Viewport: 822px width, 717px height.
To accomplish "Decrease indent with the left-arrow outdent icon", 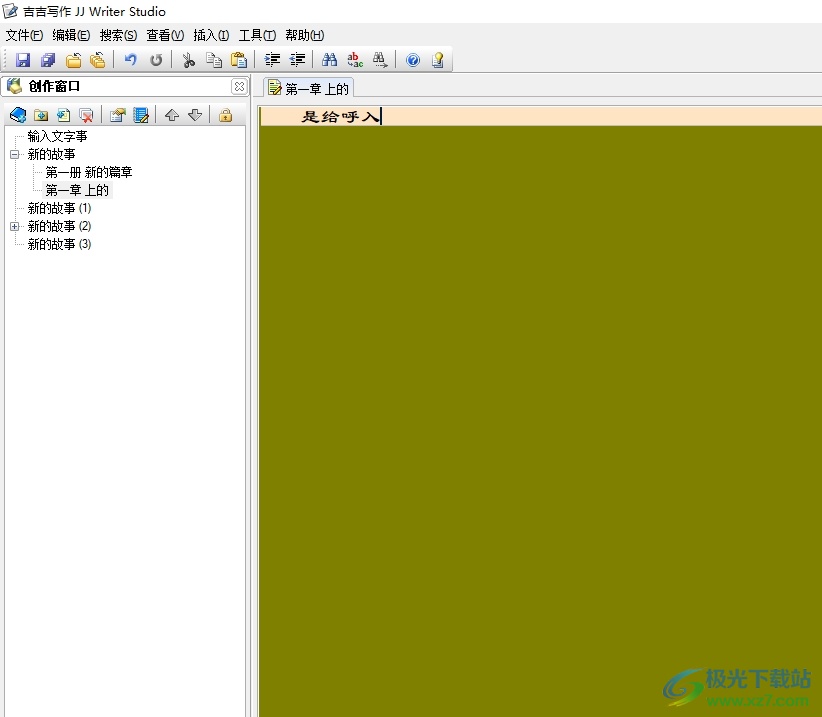I will pyautogui.click(x=297, y=60).
